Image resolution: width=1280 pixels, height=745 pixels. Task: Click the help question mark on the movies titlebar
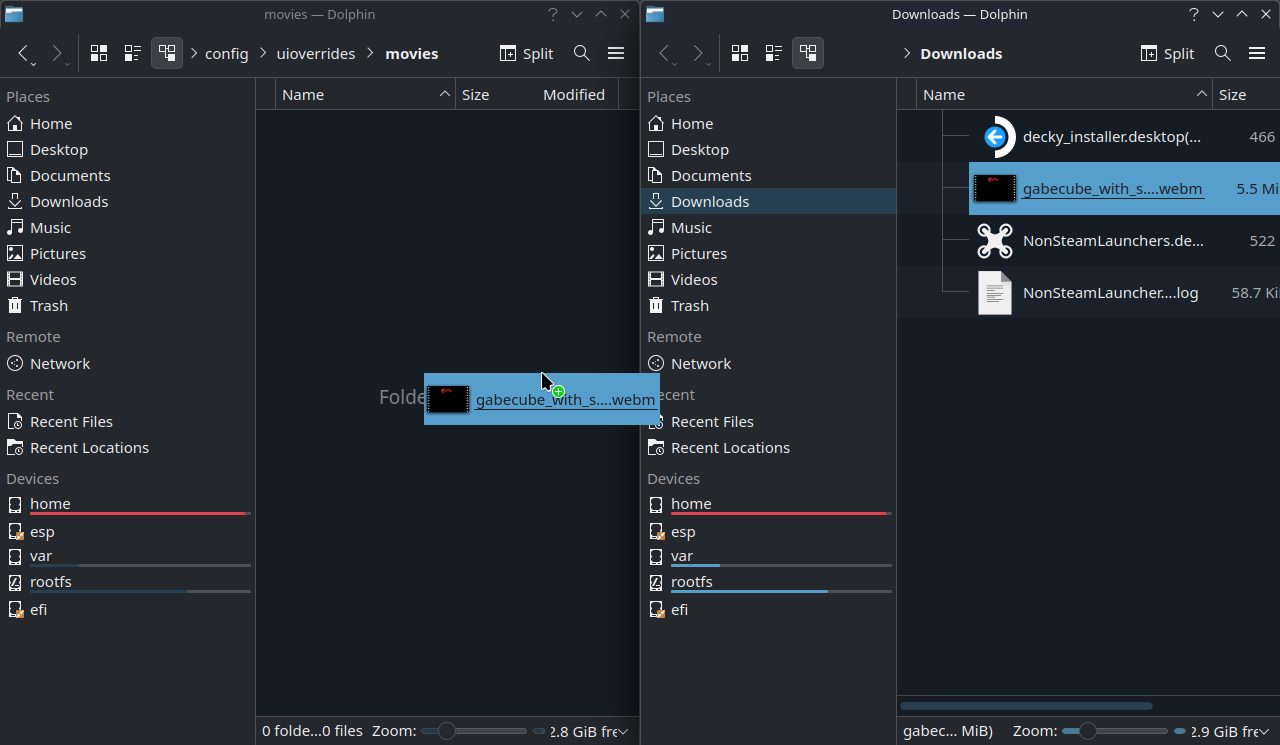552,14
